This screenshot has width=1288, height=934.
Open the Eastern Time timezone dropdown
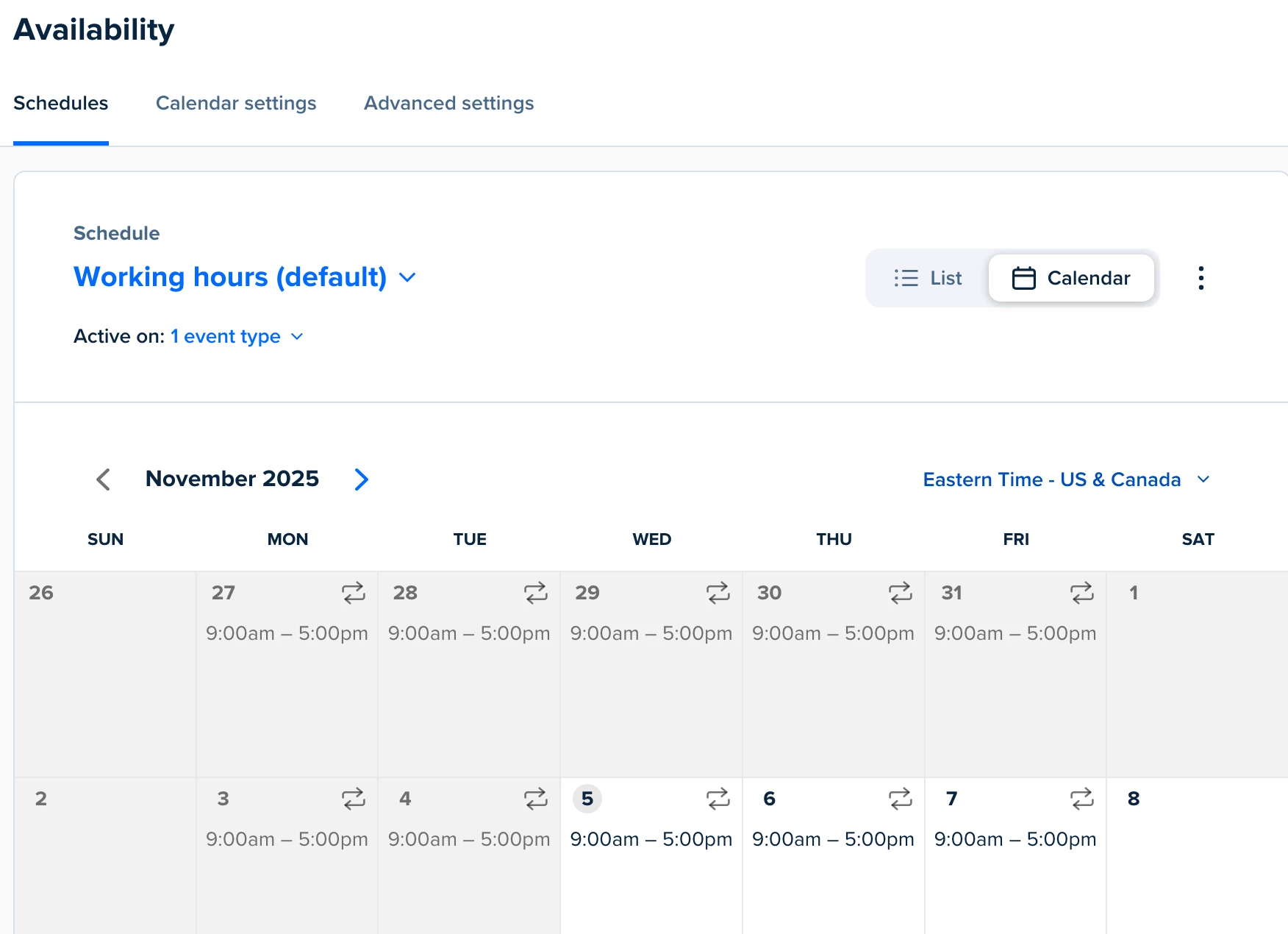tap(1067, 480)
